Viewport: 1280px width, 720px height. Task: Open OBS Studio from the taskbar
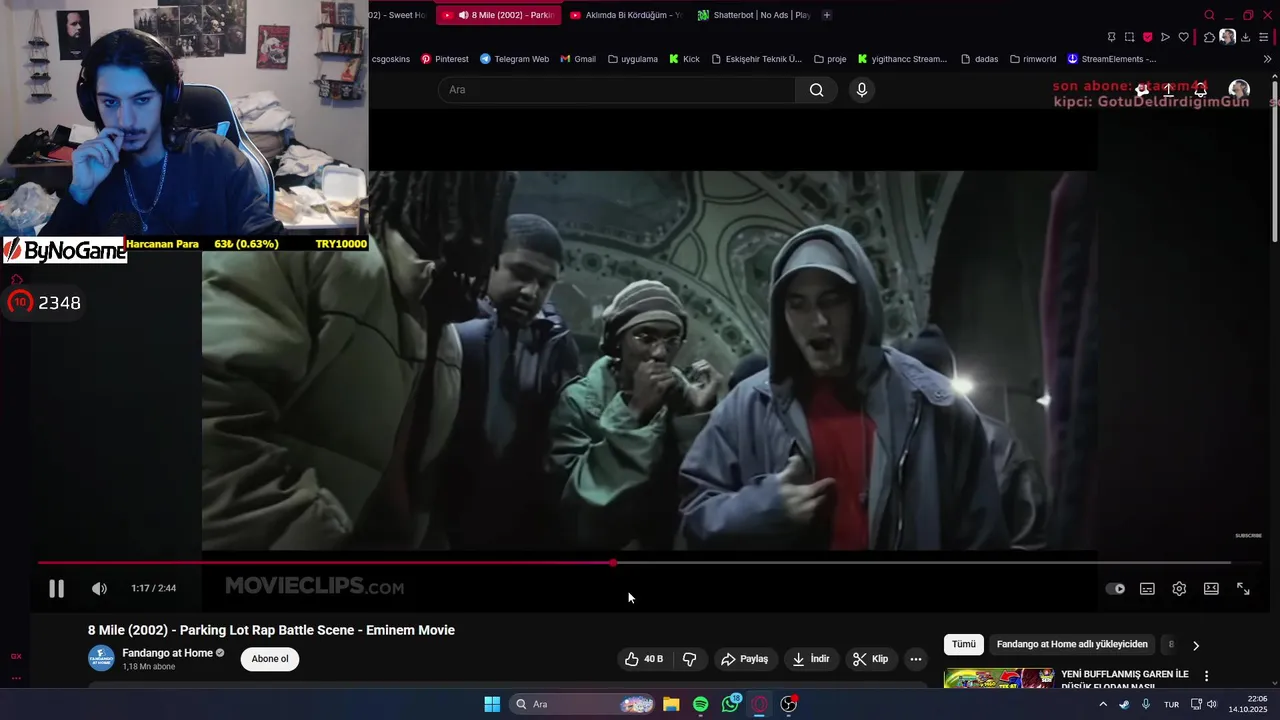pyautogui.click(x=788, y=704)
